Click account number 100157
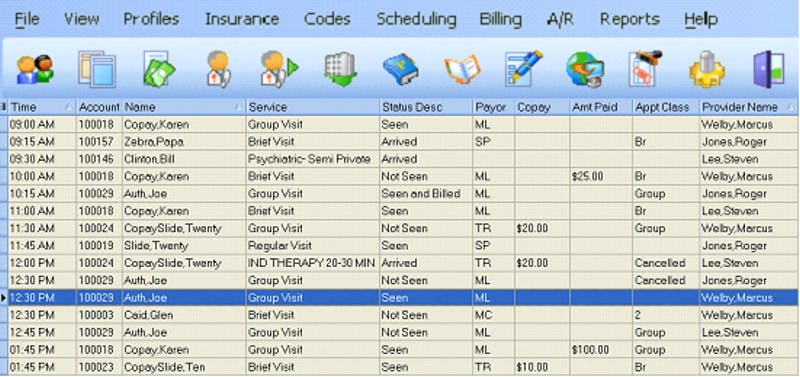Screen dimensions: 800x377 pyautogui.click(x=99, y=142)
